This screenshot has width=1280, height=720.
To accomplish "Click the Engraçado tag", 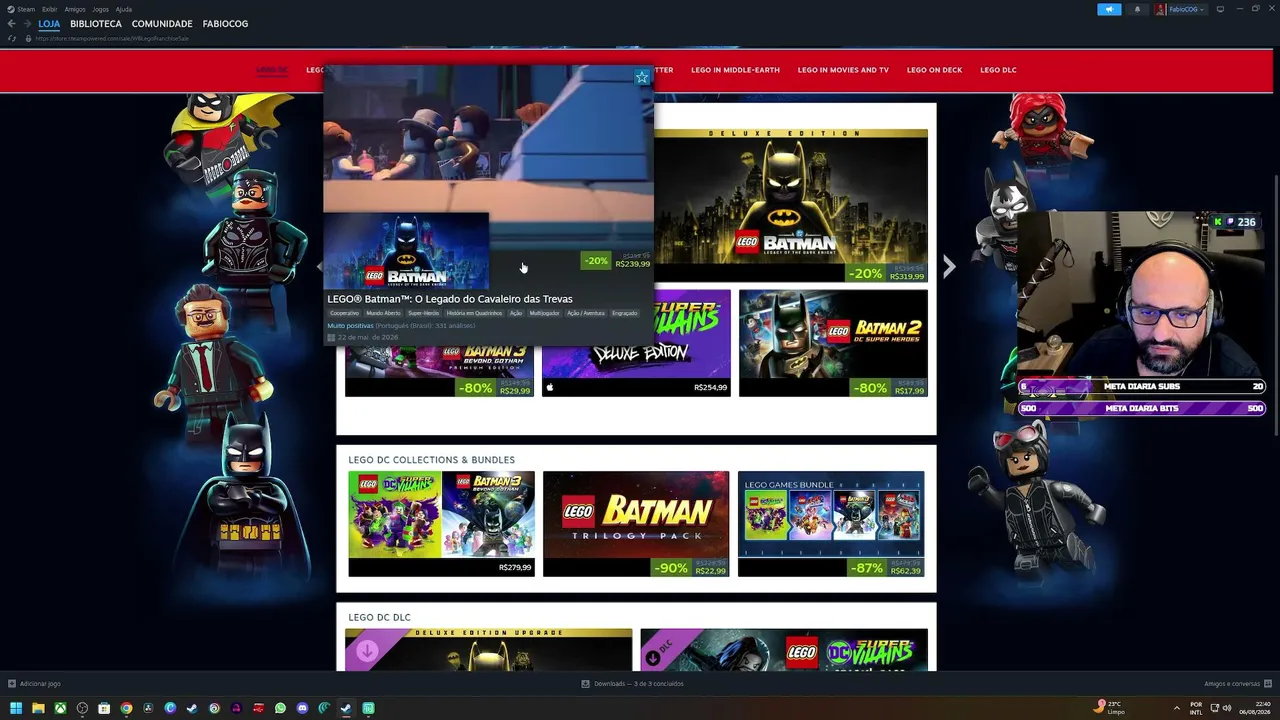I will click(x=625, y=313).
